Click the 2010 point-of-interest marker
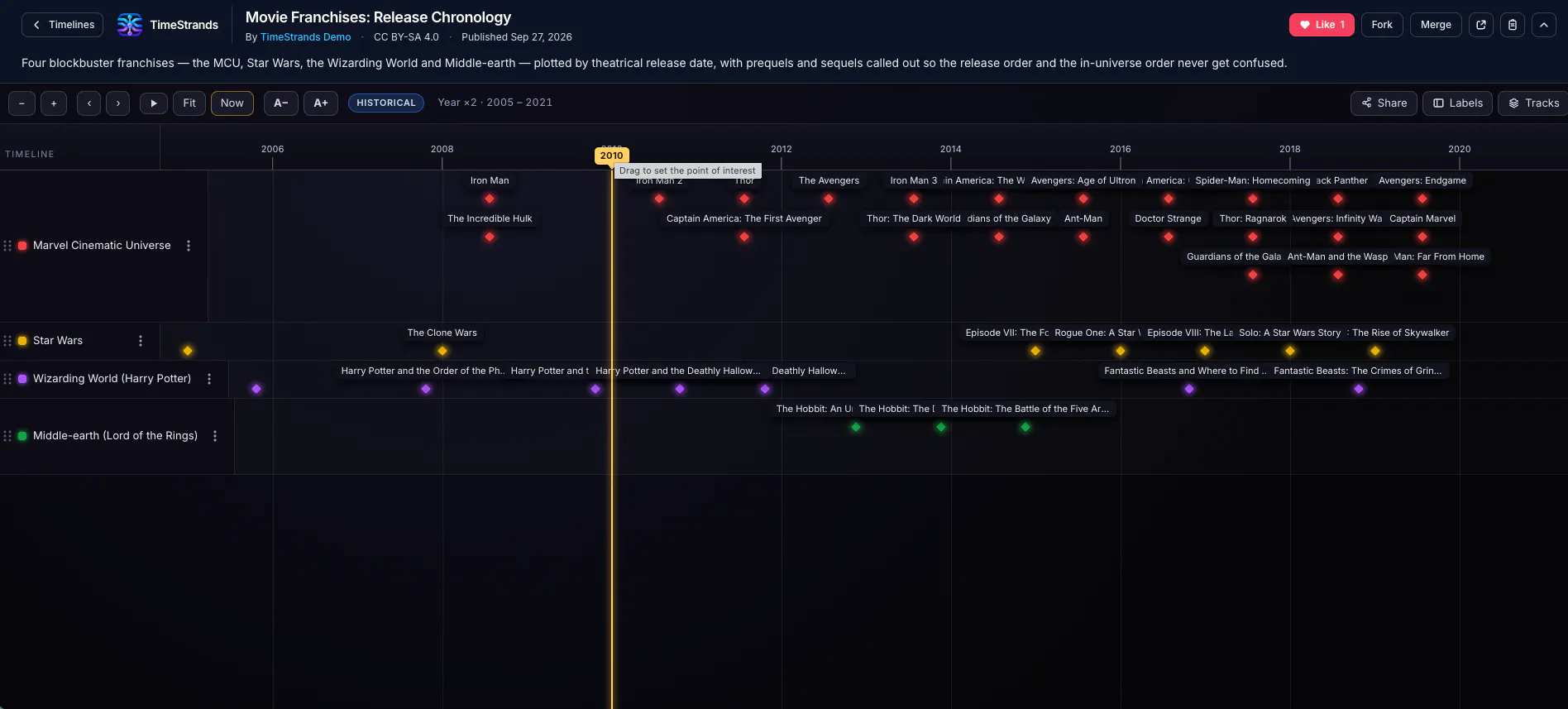Image resolution: width=1568 pixels, height=709 pixels. click(x=612, y=156)
